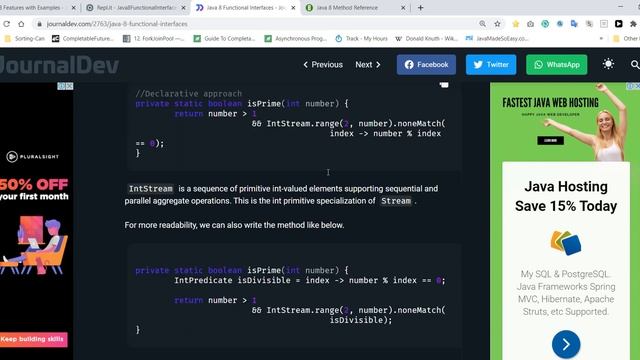
Task: Click the JournalDev logo
Action: click(60, 65)
